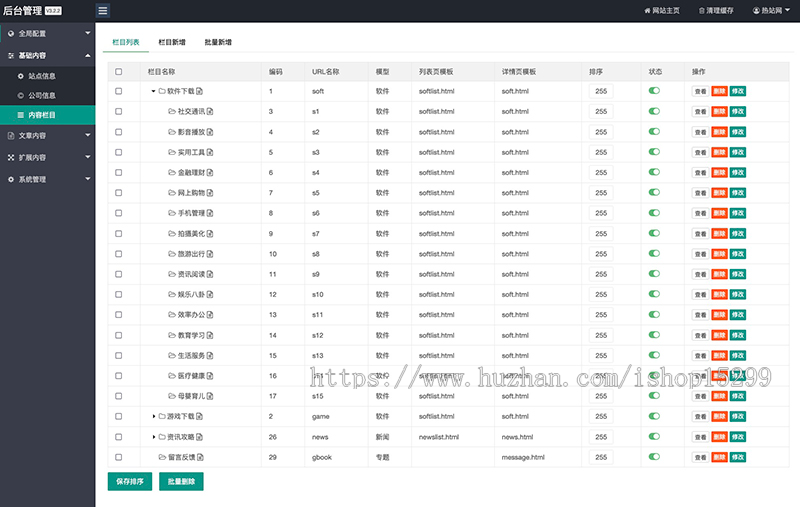Click the page icon next to 软件下载
The width and height of the screenshot is (800, 507).
click(199, 91)
